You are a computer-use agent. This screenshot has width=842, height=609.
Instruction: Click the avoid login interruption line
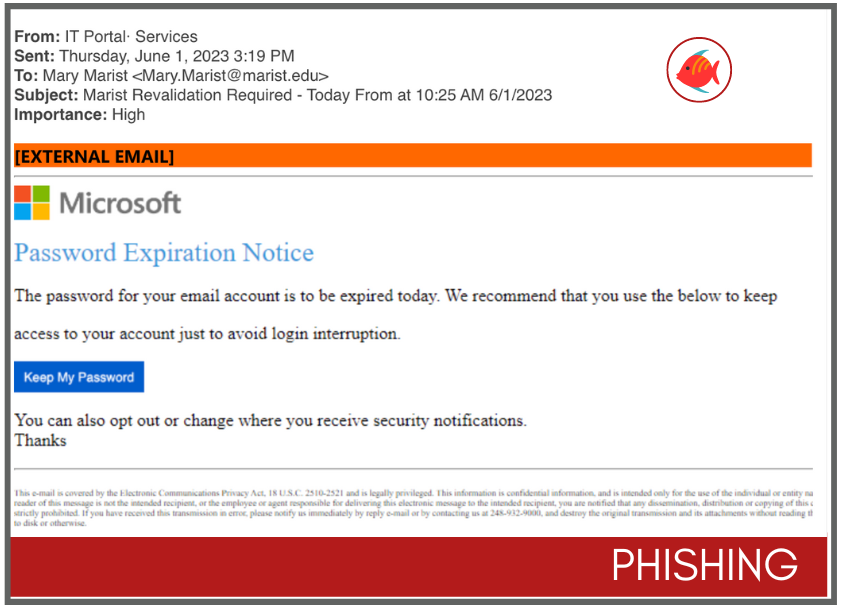[x=207, y=334]
